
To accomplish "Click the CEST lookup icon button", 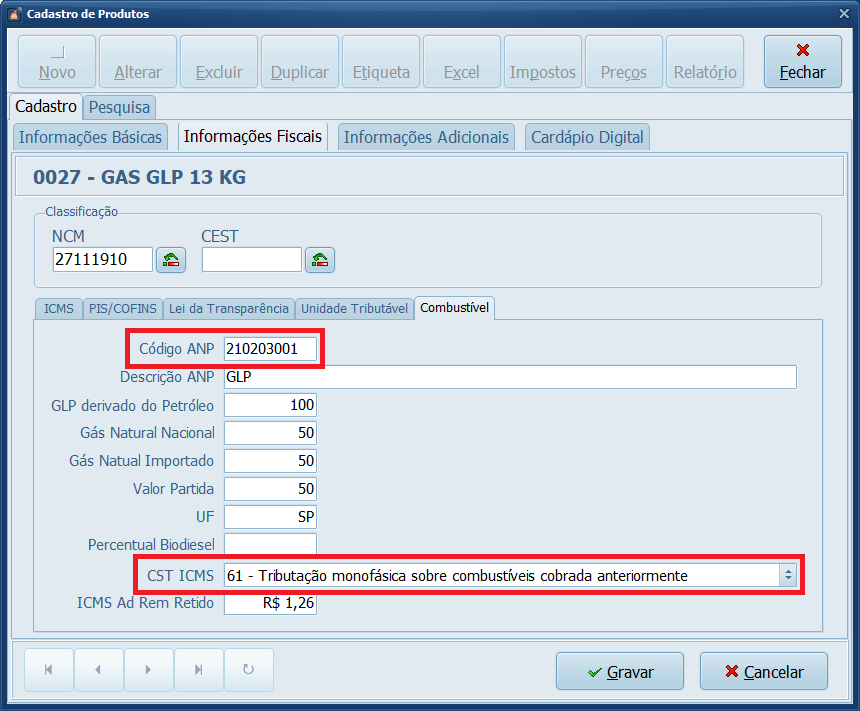I will [320, 260].
